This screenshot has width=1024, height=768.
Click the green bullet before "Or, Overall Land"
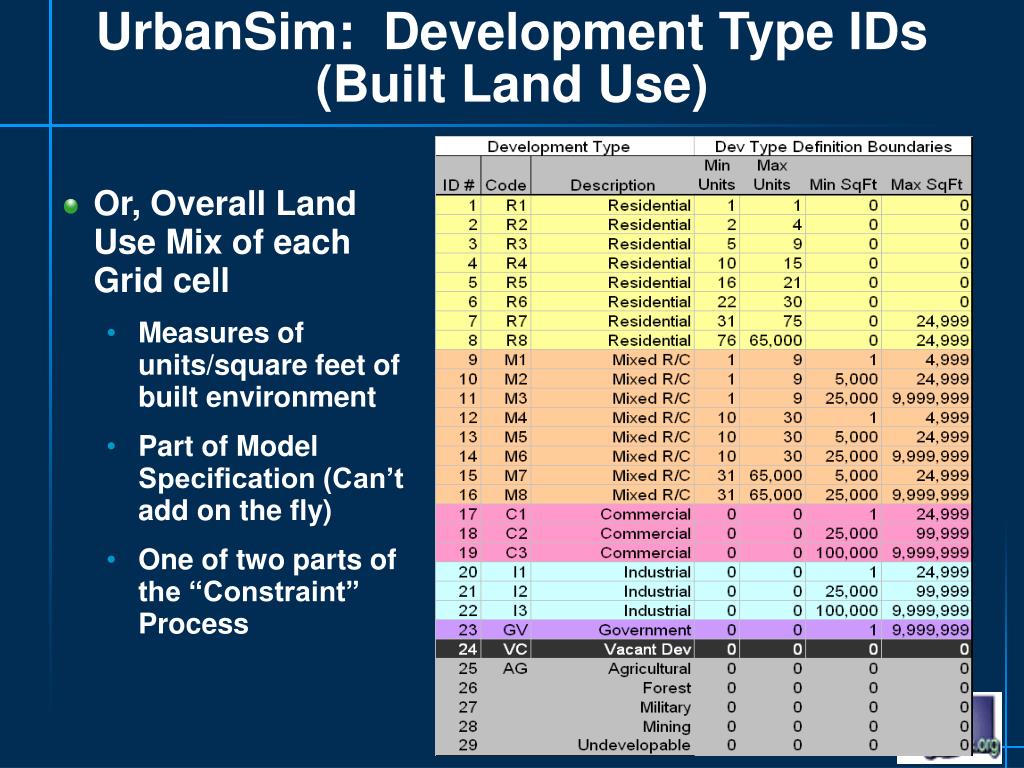tap(71, 206)
